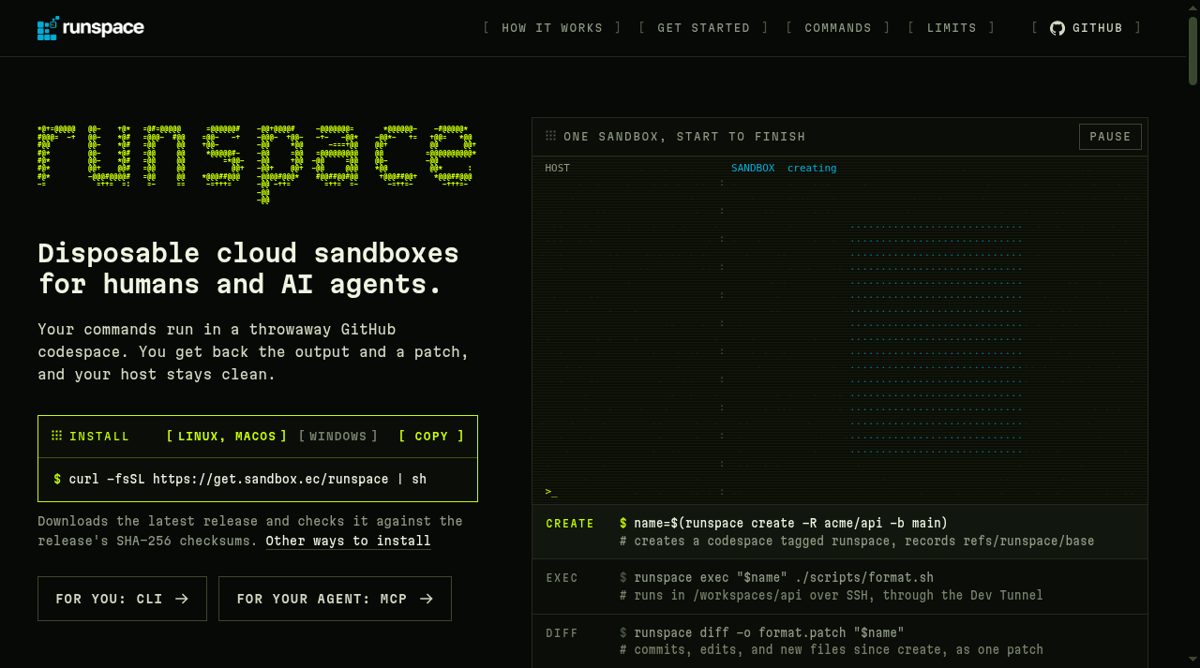The height and width of the screenshot is (668, 1200).
Task: Click the ASCII-art runspace banner
Action: point(257,163)
